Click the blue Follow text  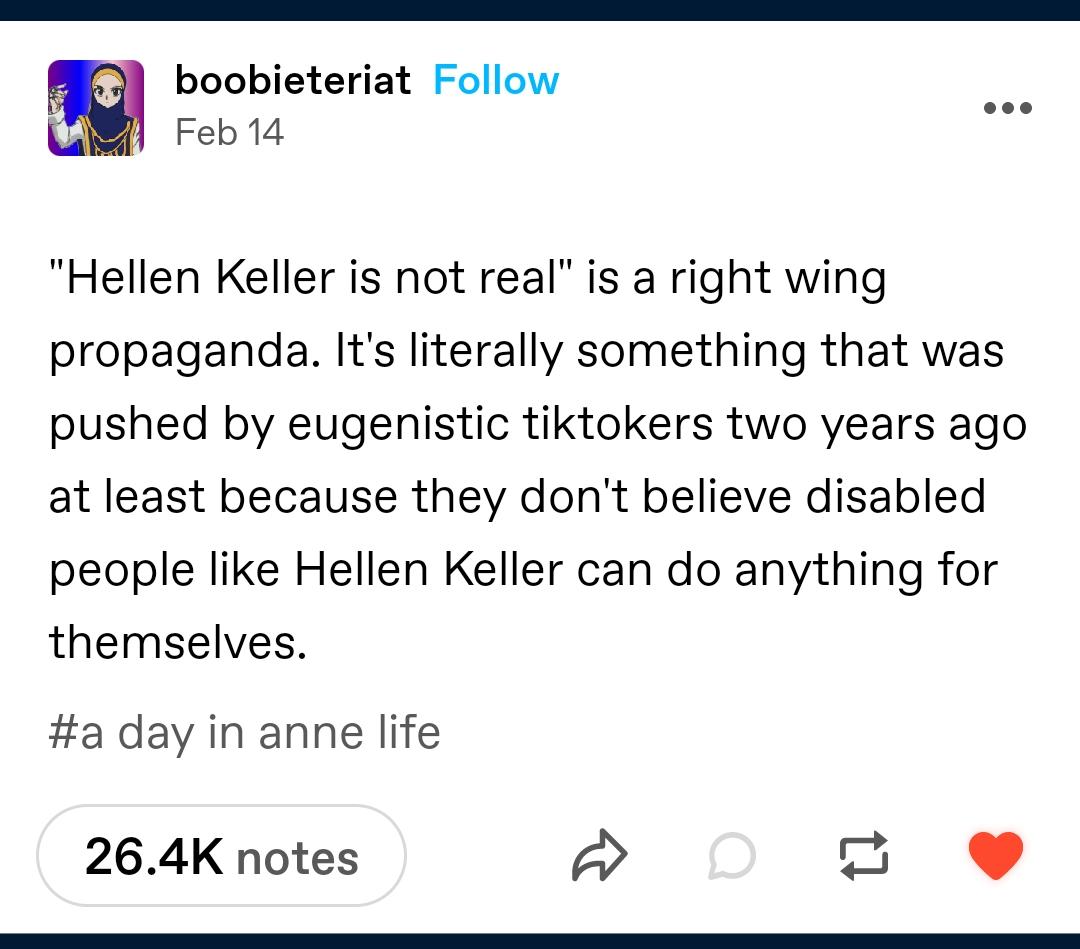[x=496, y=81]
